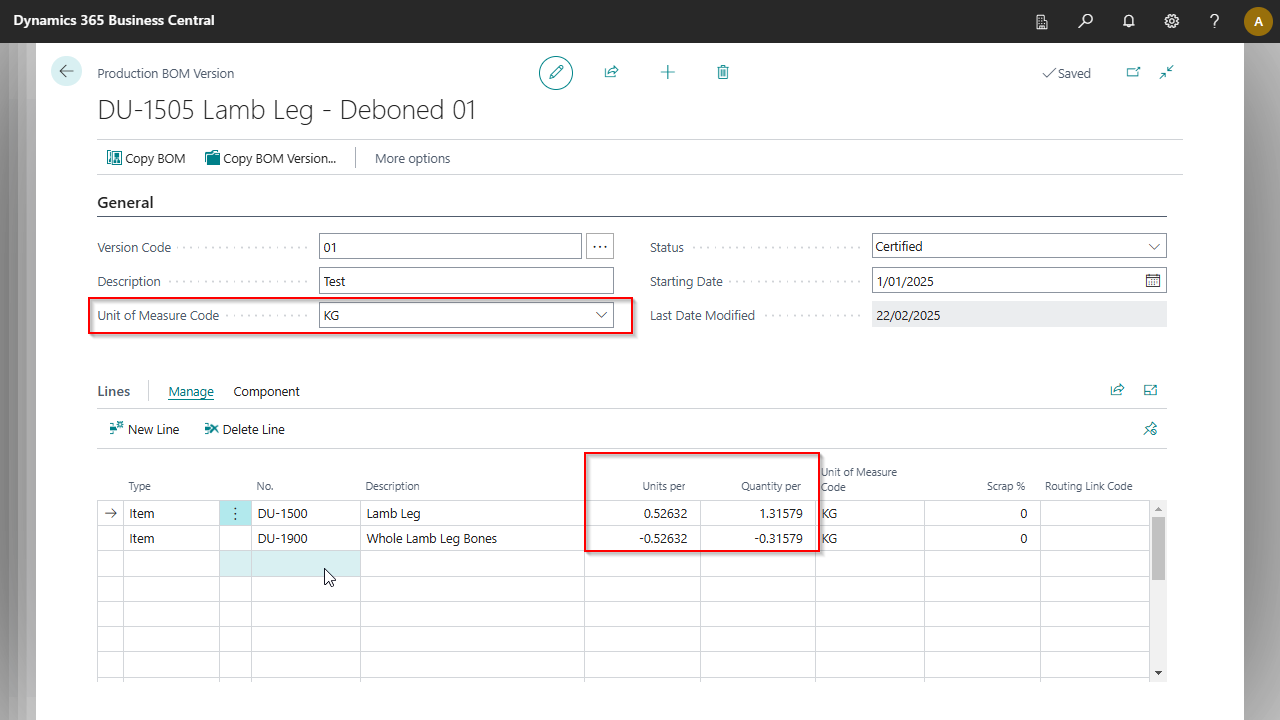1280x720 pixels.
Task: Click Whole Lamb Leg Bones description
Action: pos(472,538)
